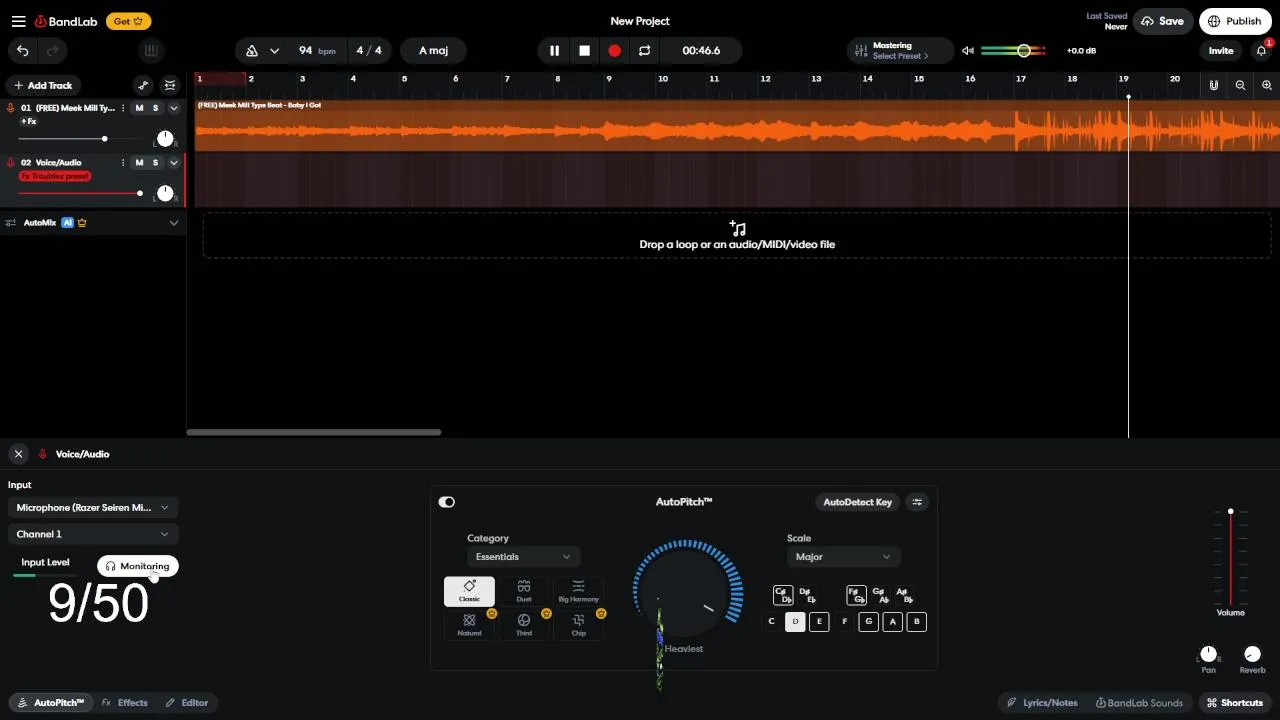Toggle the D note key
Viewport: 1280px width, 720px height.
coord(795,622)
